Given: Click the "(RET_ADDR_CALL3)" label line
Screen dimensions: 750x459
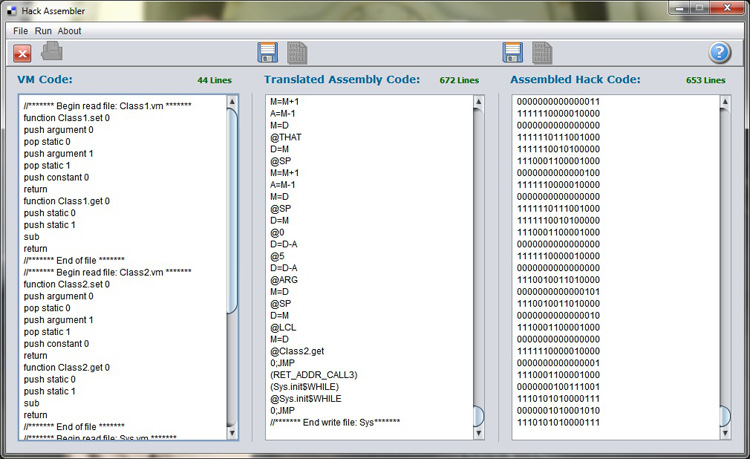Looking at the screenshot, I should [x=313, y=374].
